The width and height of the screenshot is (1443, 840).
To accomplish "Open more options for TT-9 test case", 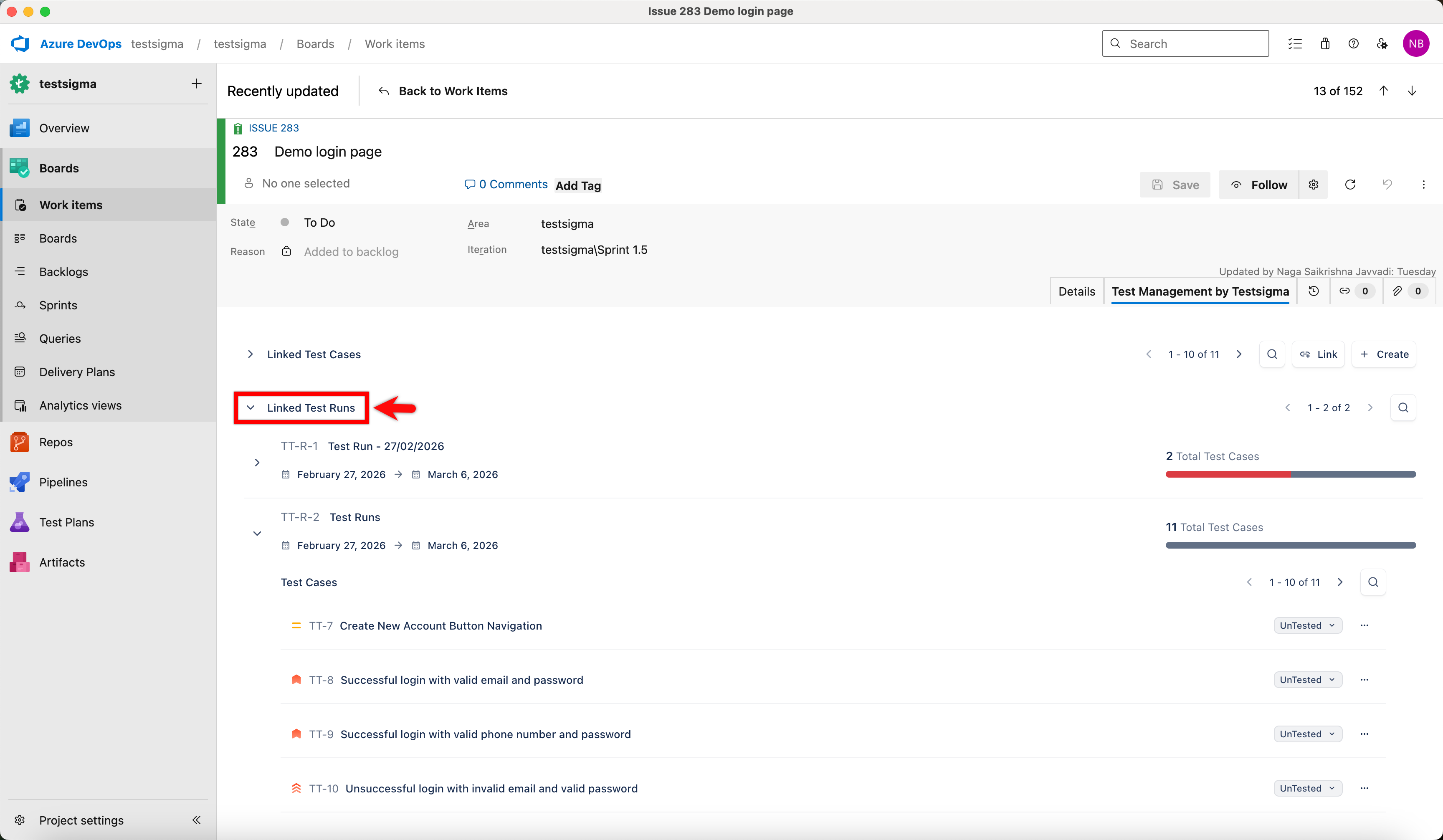I will pyautogui.click(x=1365, y=734).
